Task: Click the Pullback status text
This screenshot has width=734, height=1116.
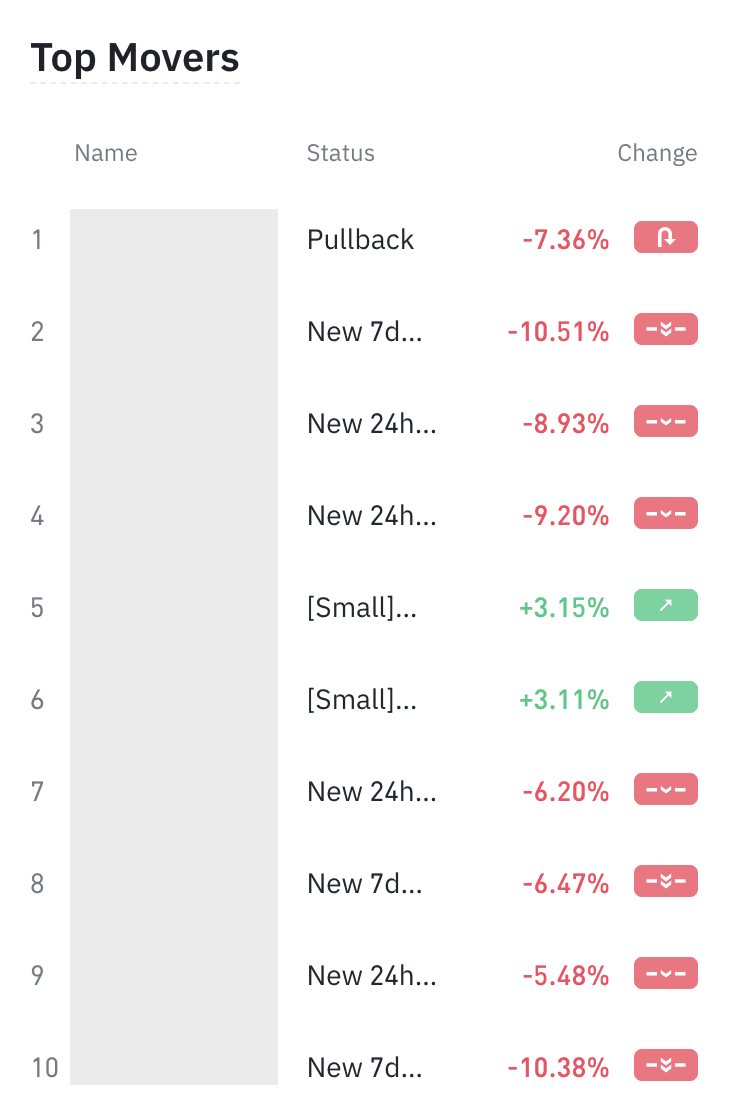Action: 360,240
